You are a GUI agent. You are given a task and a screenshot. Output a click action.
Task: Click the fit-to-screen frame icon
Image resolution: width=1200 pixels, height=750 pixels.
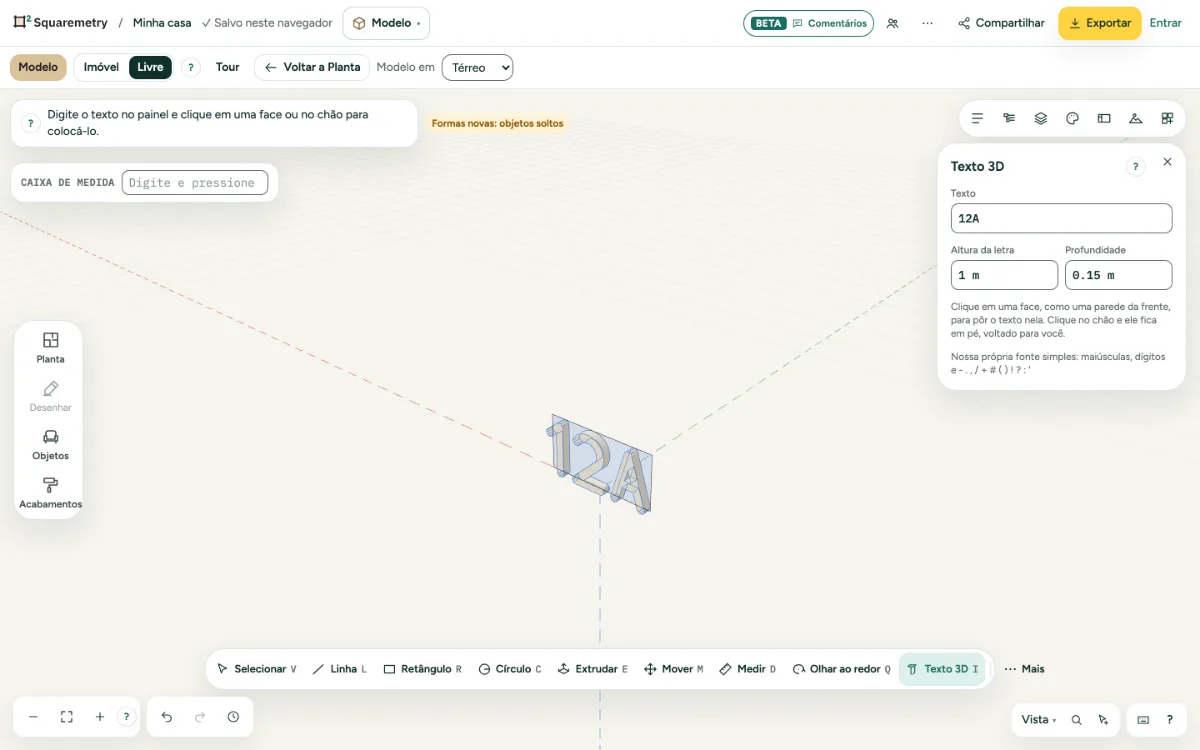coord(67,717)
